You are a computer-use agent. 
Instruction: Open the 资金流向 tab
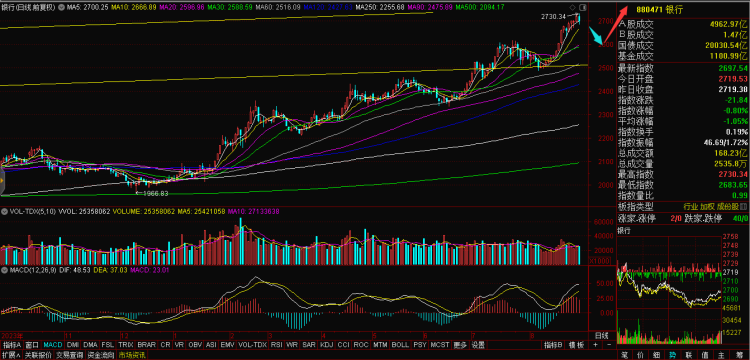point(101,355)
